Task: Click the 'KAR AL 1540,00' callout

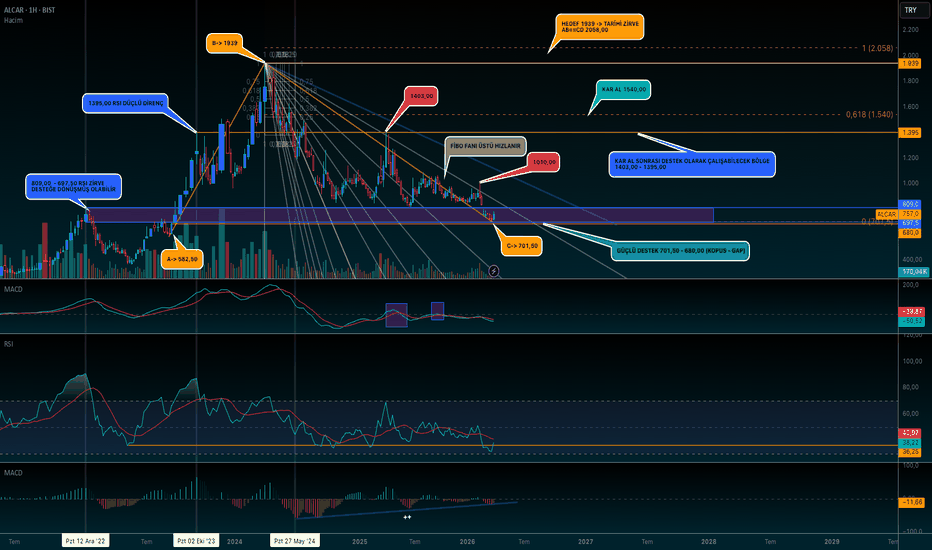Action: 624,89
